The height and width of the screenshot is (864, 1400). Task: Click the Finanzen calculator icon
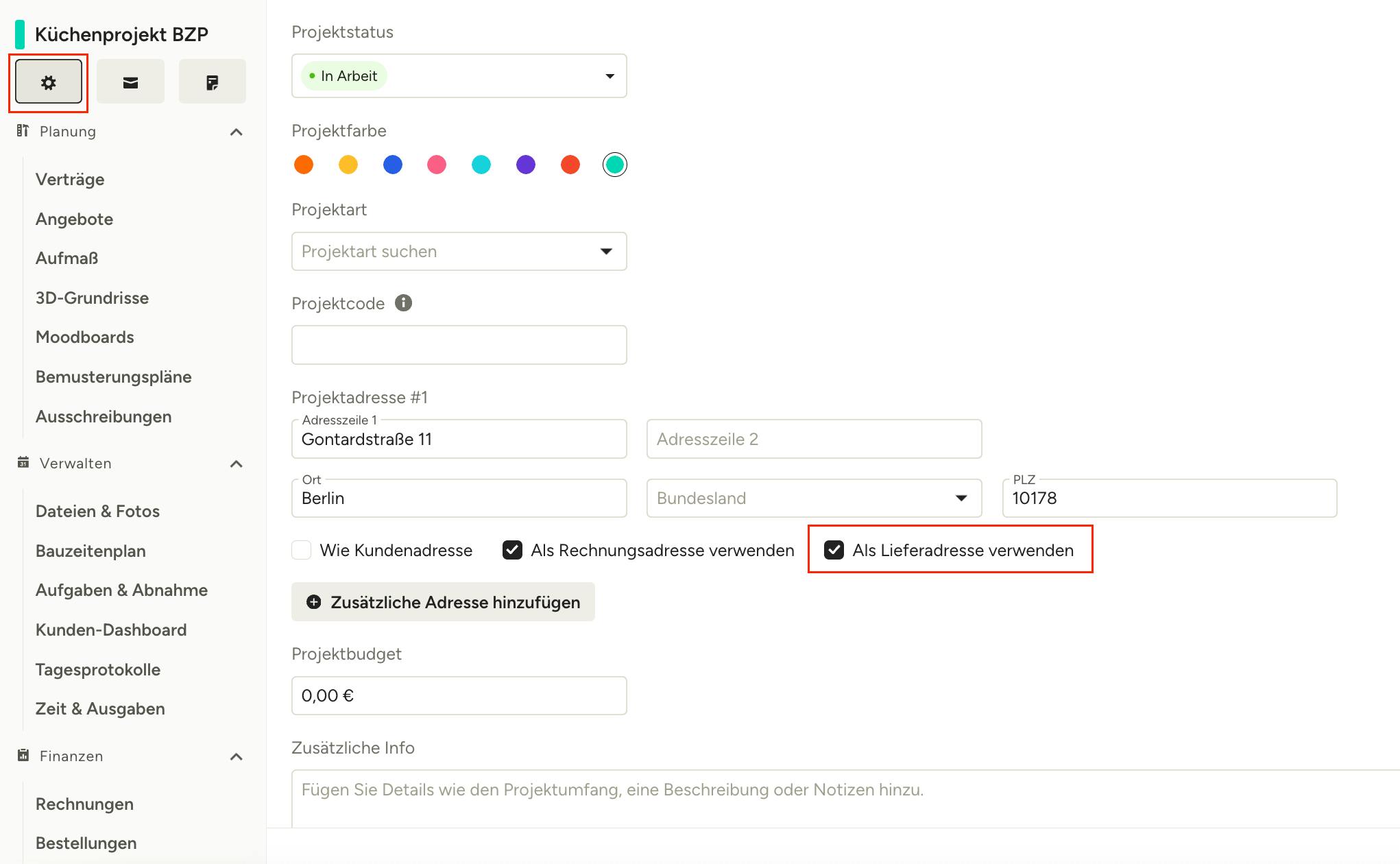(x=23, y=756)
